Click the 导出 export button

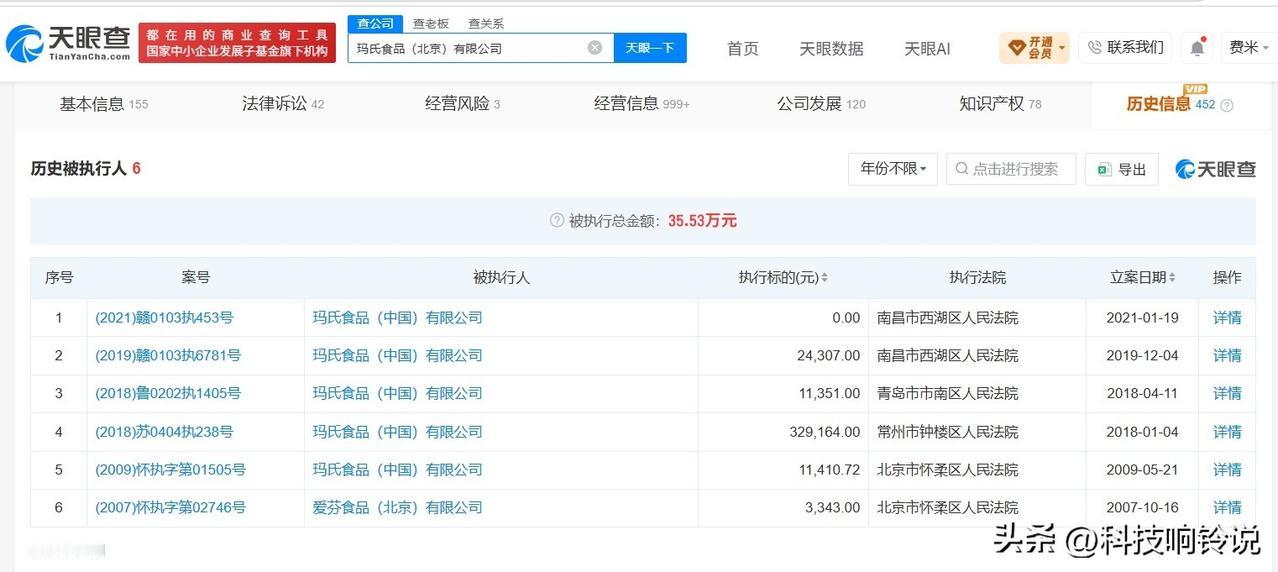coord(1122,169)
